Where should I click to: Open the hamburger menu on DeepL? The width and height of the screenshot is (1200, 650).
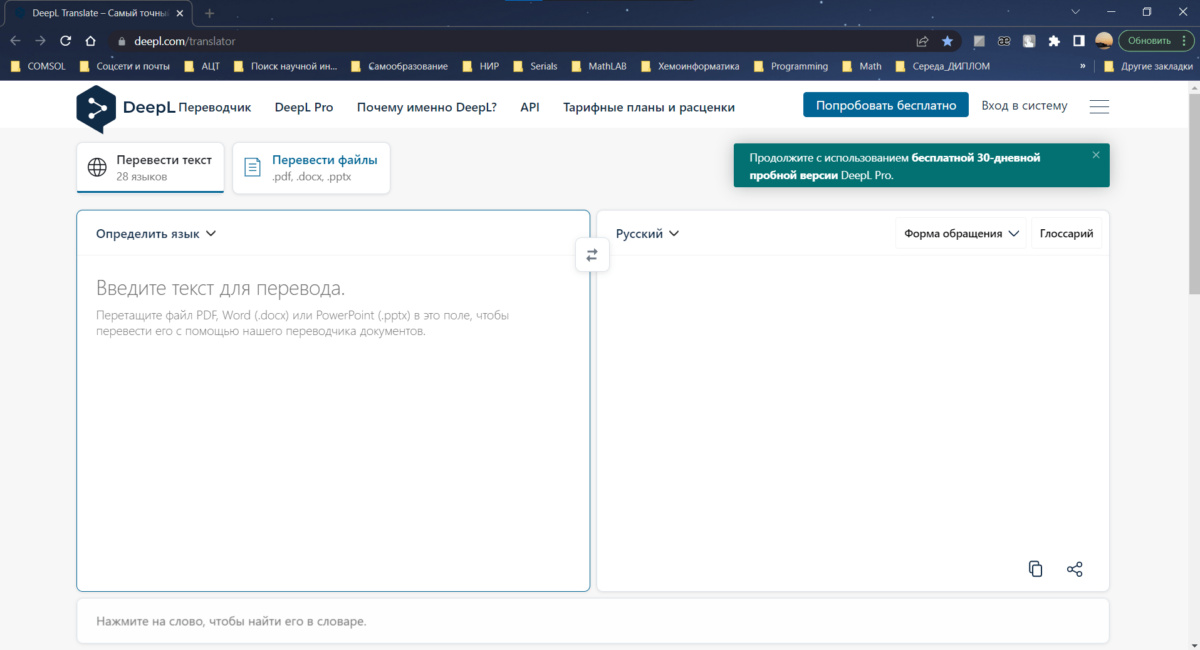pyautogui.click(x=1099, y=107)
